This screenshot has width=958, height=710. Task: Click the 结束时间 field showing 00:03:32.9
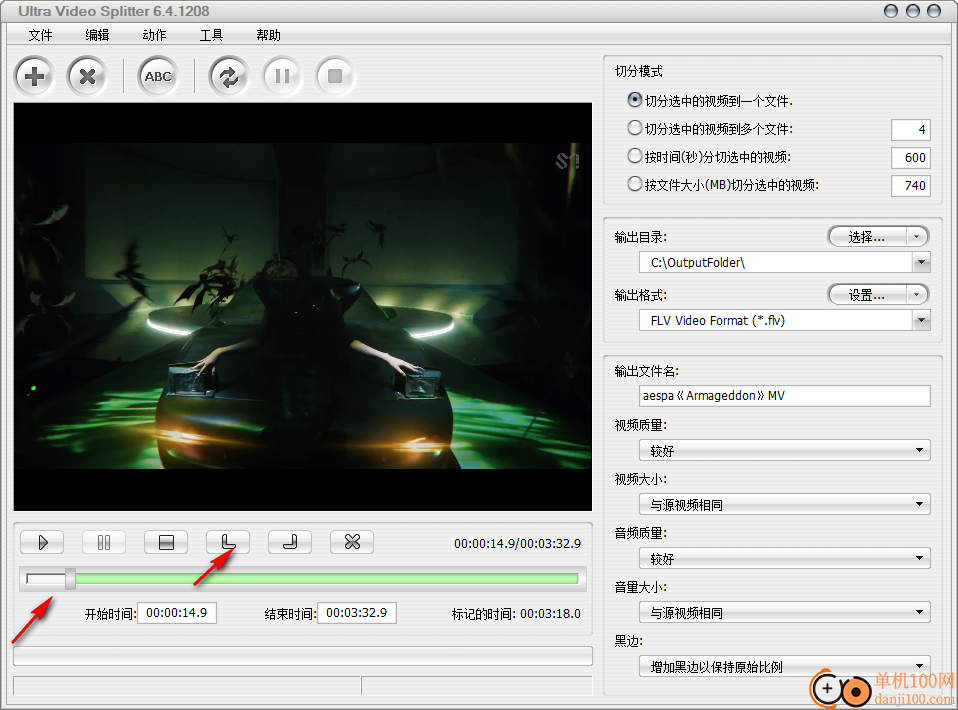357,613
